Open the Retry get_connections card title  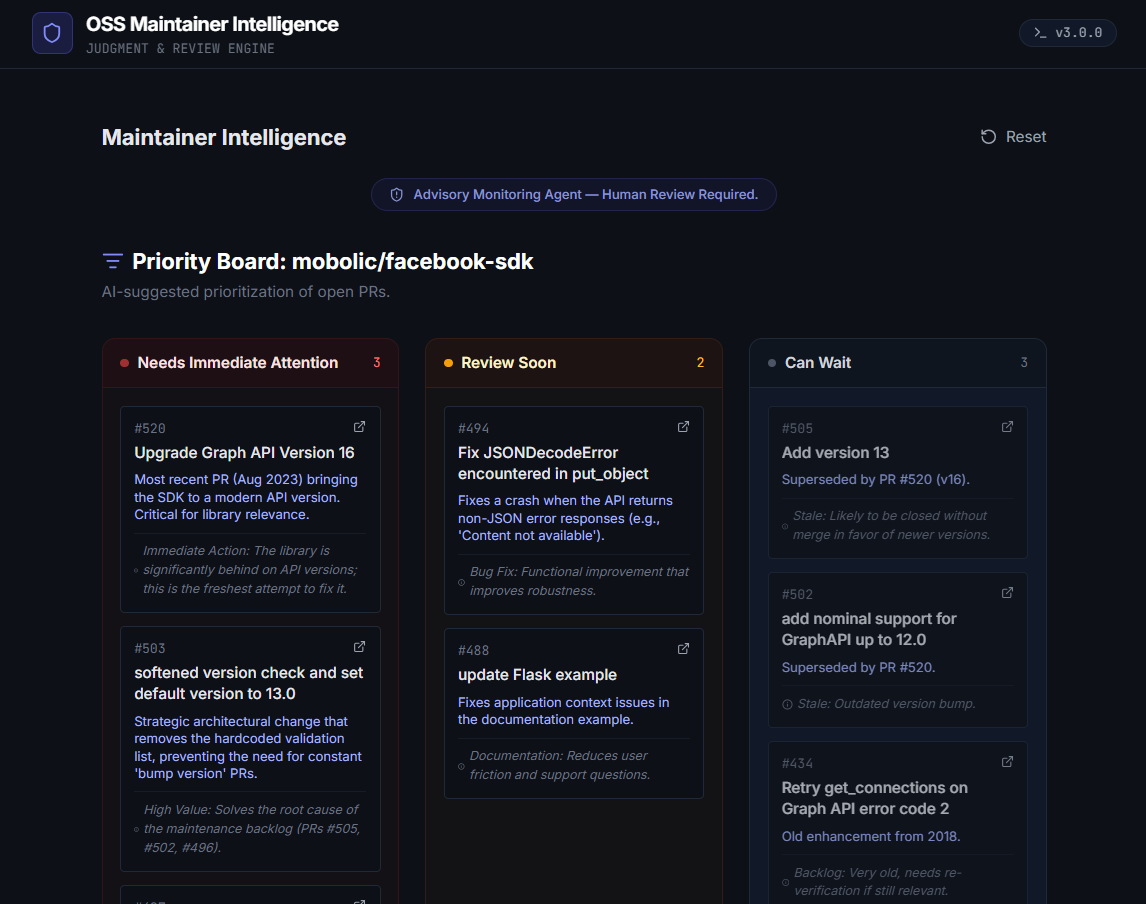(874, 798)
